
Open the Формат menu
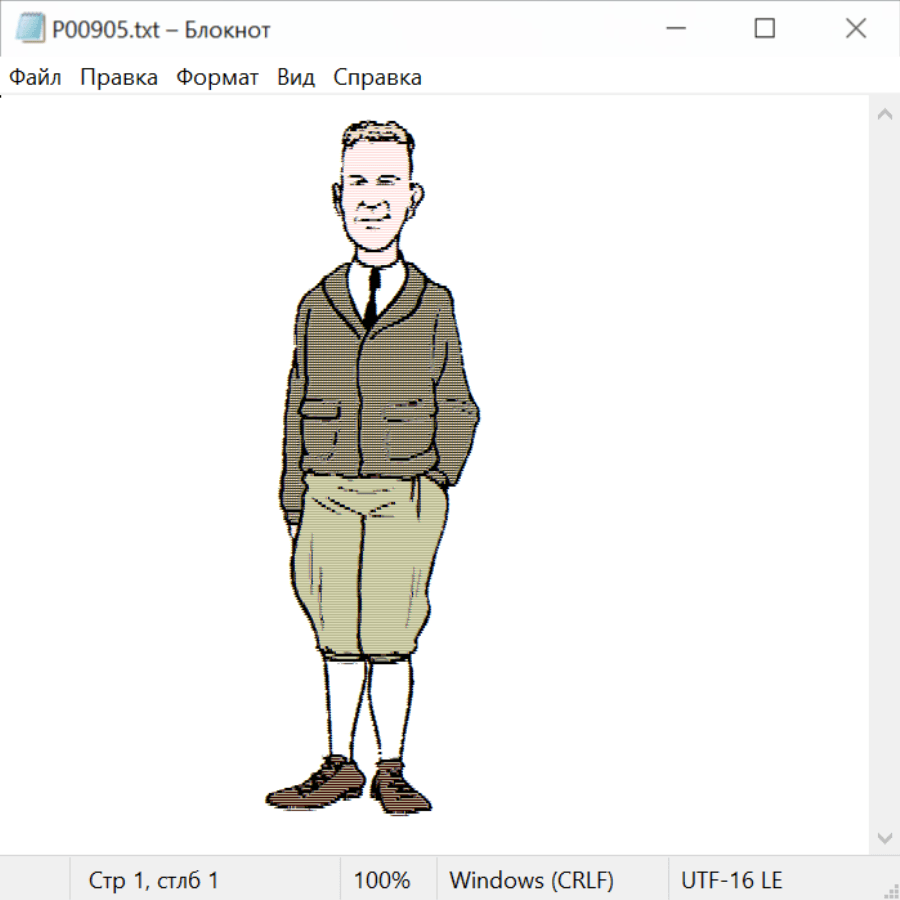click(217, 77)
